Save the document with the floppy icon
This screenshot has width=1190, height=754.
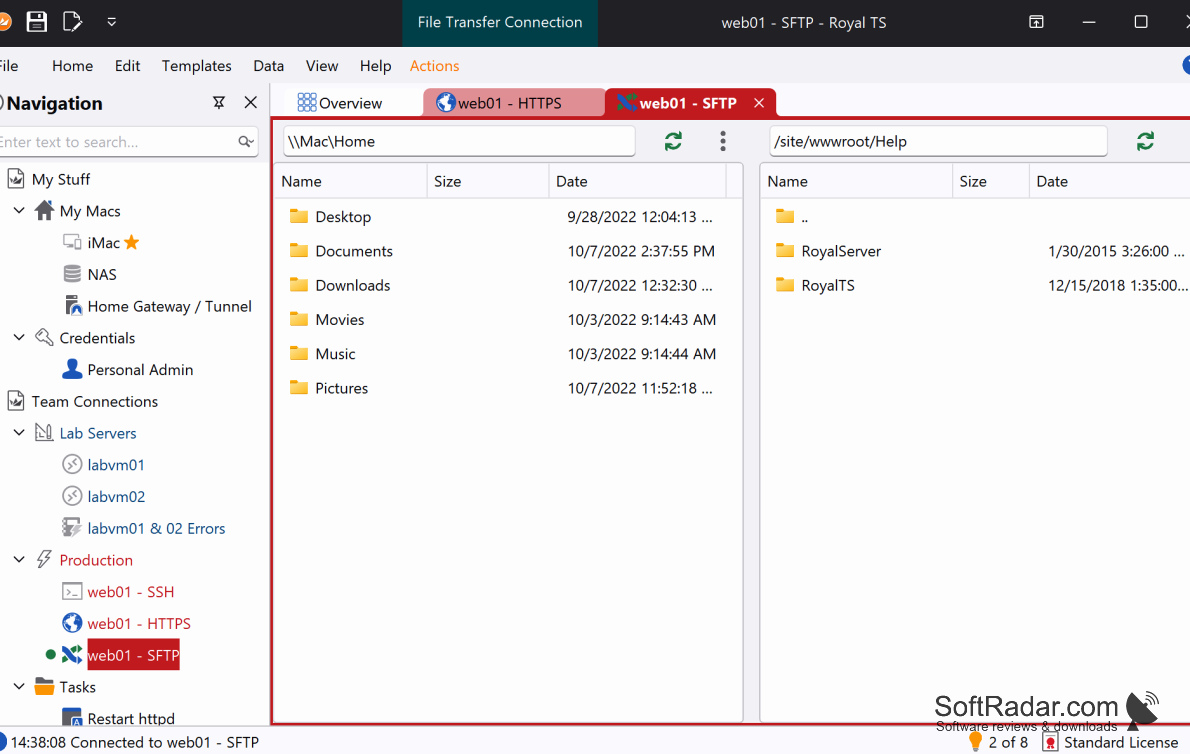tap(36, 22)
